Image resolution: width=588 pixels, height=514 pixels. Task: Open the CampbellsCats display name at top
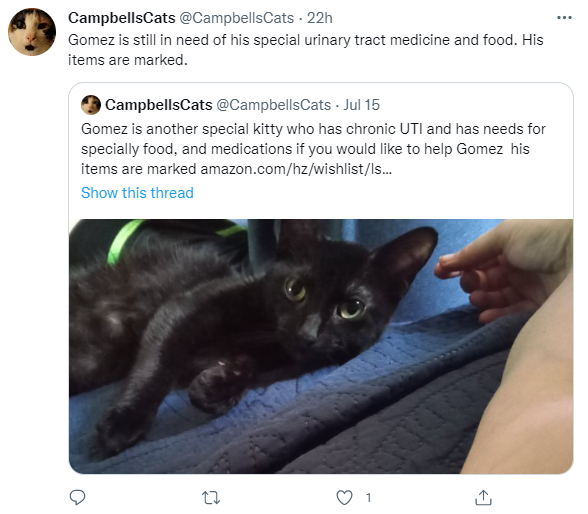coord(122,18)
